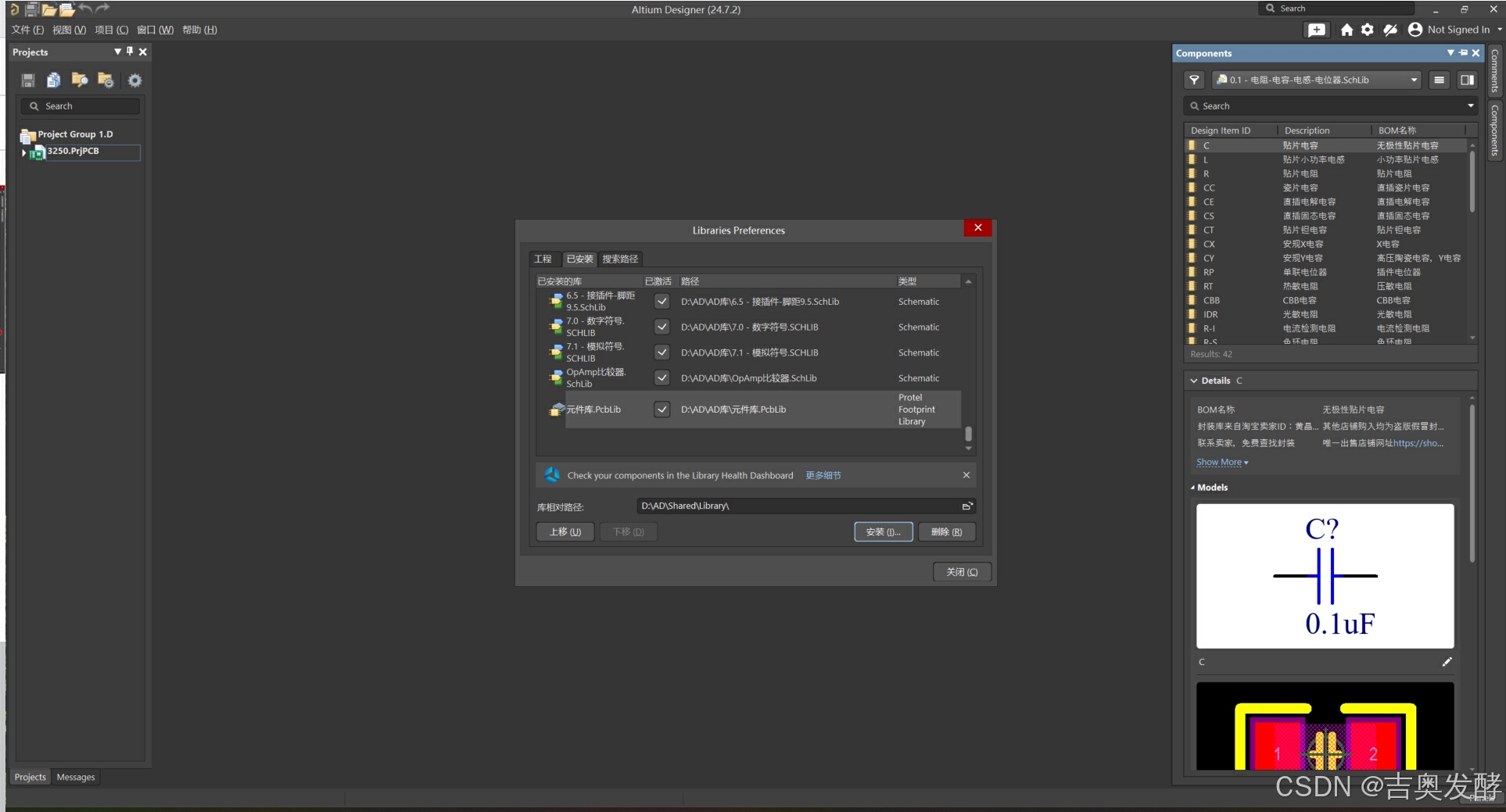Click the Details pane vertical scrollbar

1472,483
